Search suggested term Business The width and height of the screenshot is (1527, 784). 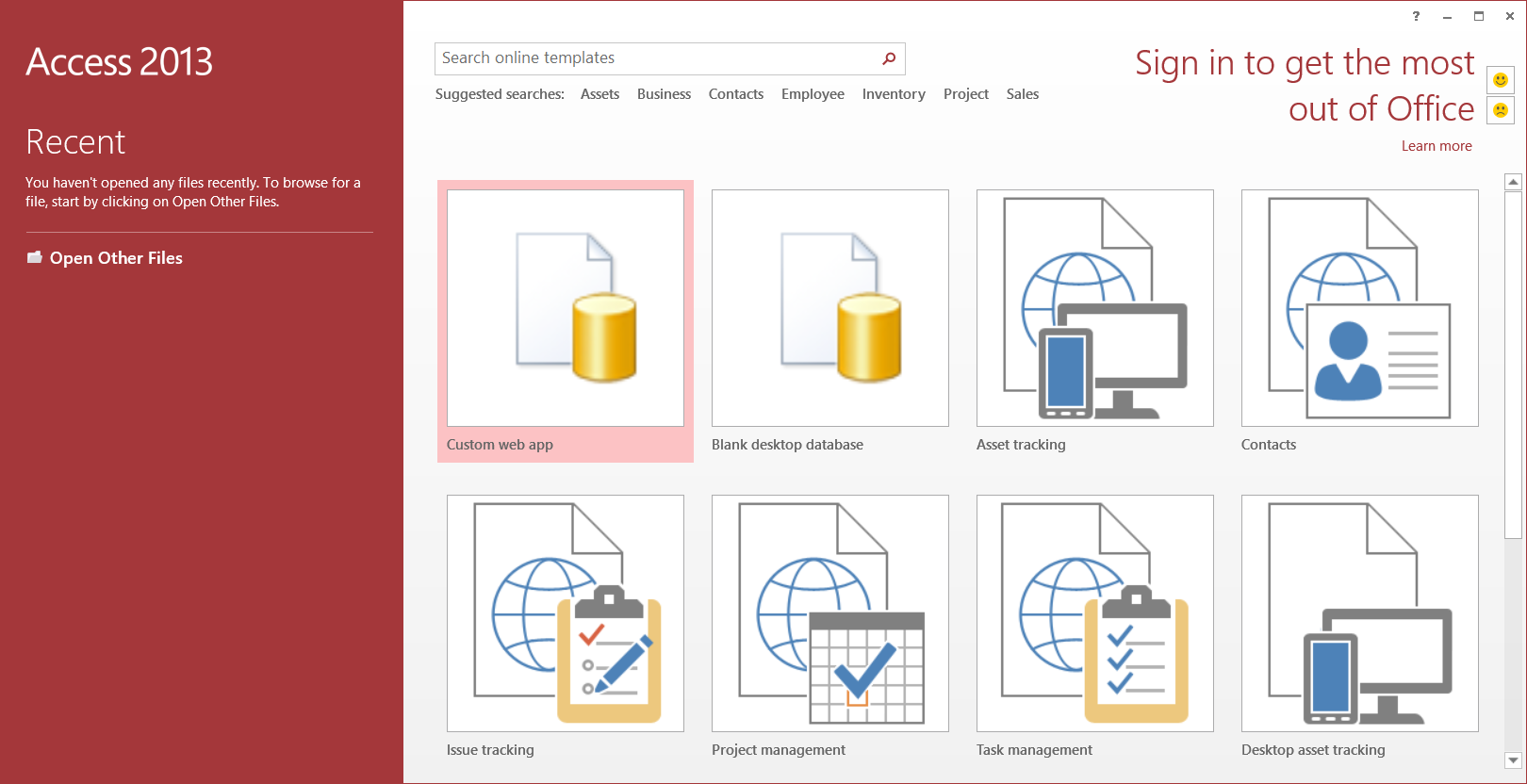click(664, 94)
